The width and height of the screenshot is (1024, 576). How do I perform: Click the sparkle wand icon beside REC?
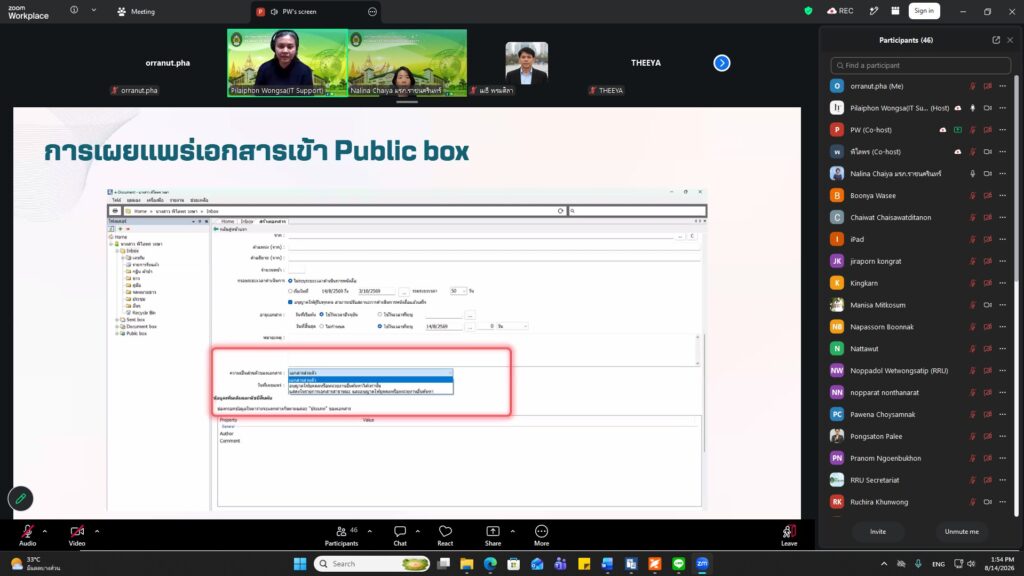coord(874,11)
